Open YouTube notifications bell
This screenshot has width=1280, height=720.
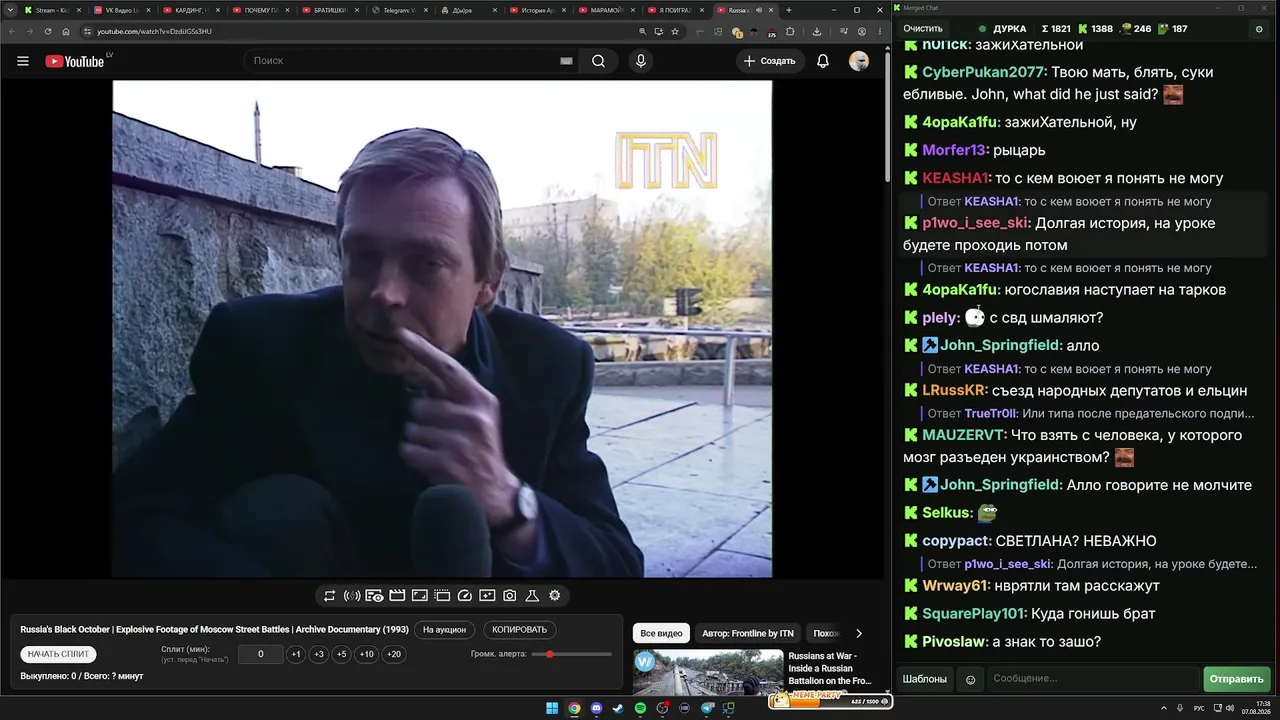tap(823, 61)
